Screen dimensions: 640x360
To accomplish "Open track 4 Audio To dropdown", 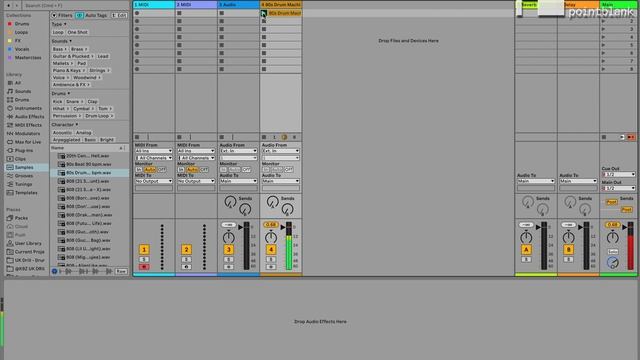I will coord(281,181).
